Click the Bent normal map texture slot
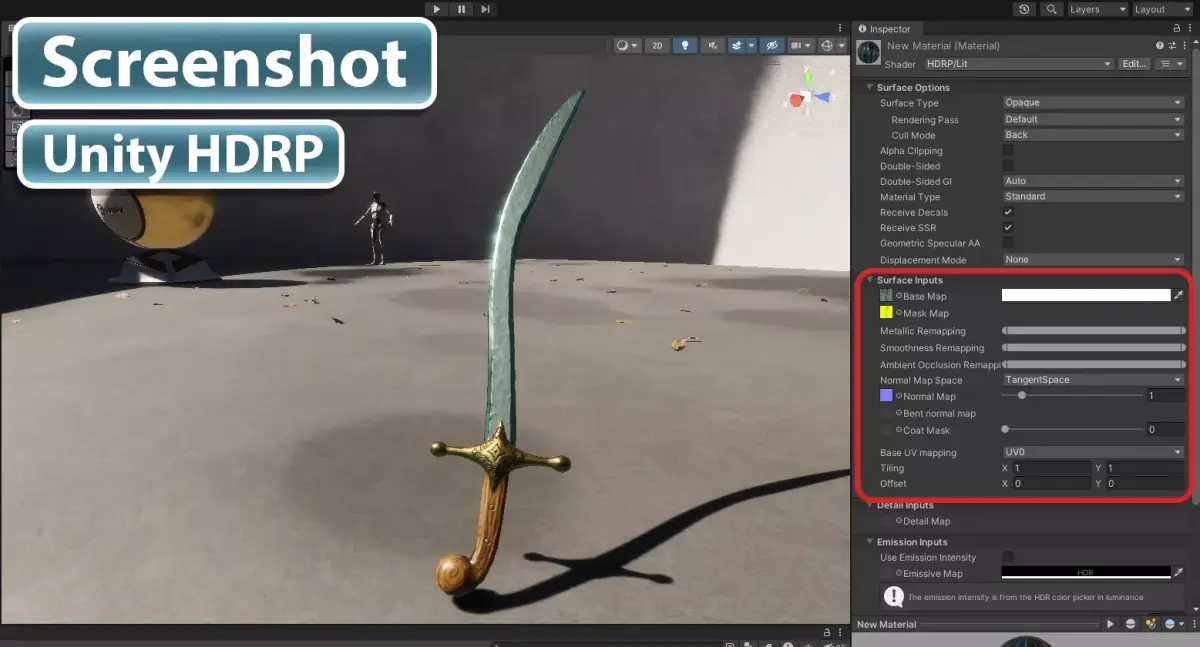 885,413
